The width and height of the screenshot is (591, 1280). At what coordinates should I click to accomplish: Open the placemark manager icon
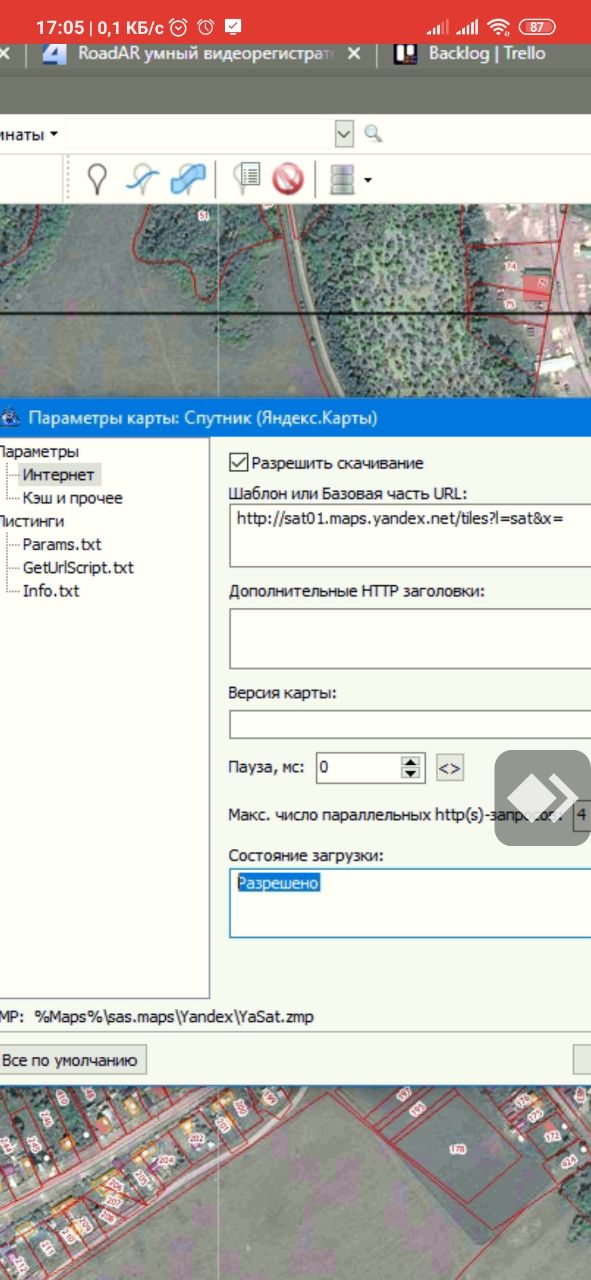point(246,179)
